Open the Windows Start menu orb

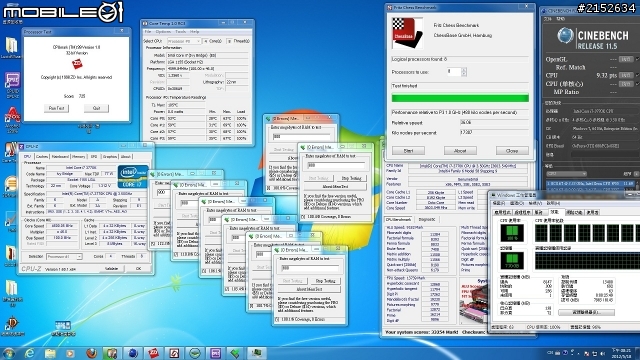click(8, 353)
